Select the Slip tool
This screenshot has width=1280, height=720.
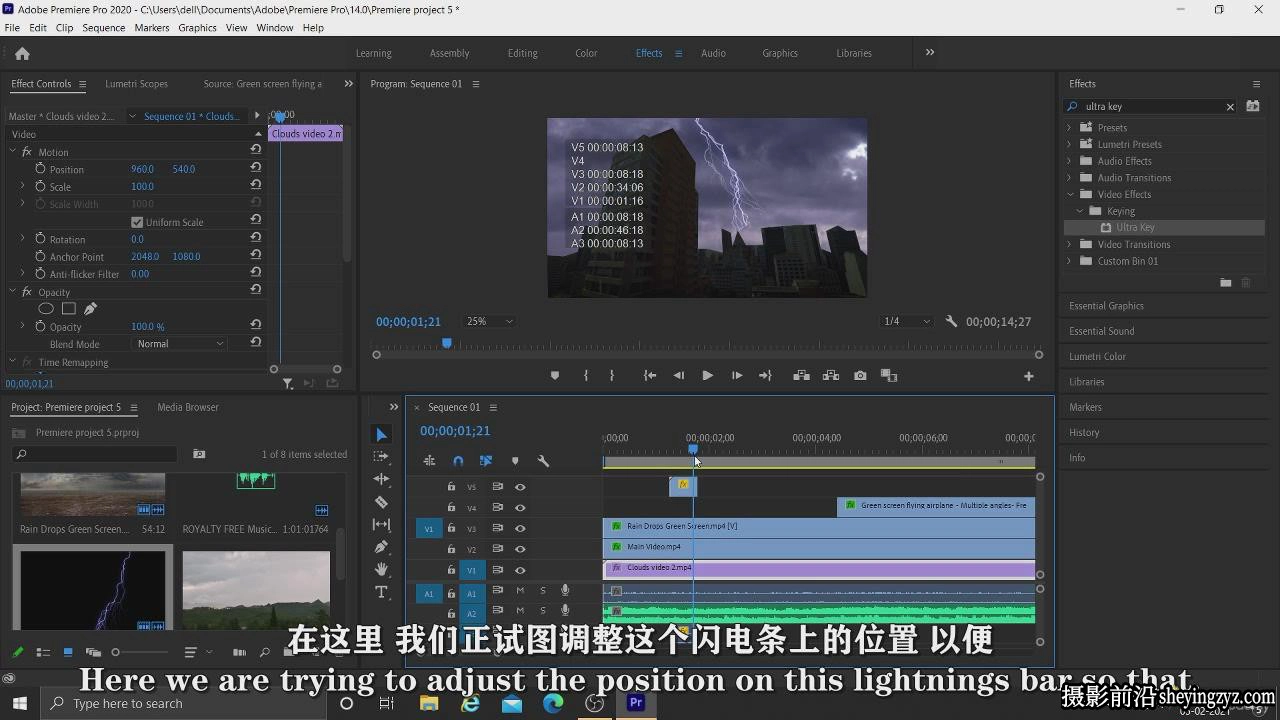click(381, 524)
